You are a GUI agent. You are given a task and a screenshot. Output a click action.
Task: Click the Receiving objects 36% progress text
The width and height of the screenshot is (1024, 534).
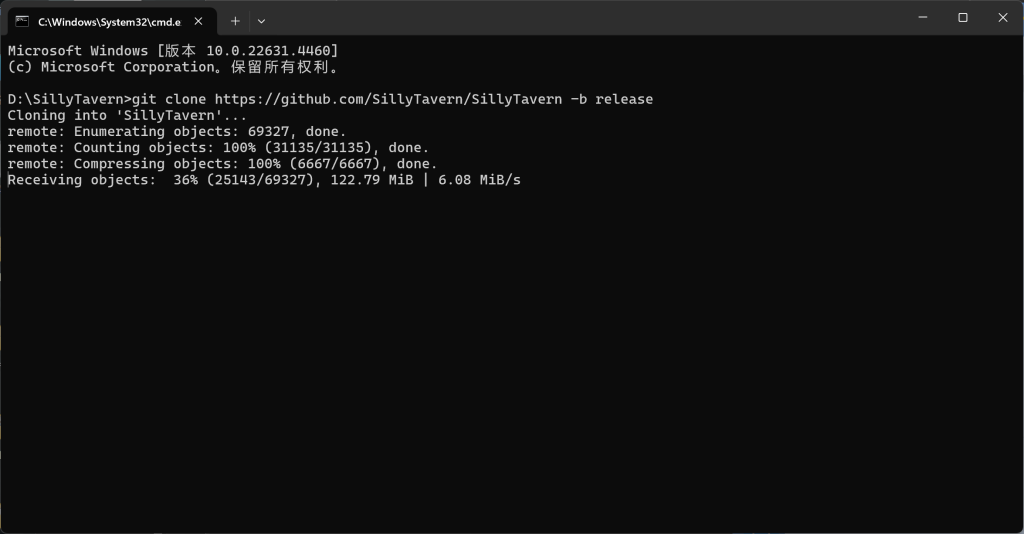tap(103, 180)
